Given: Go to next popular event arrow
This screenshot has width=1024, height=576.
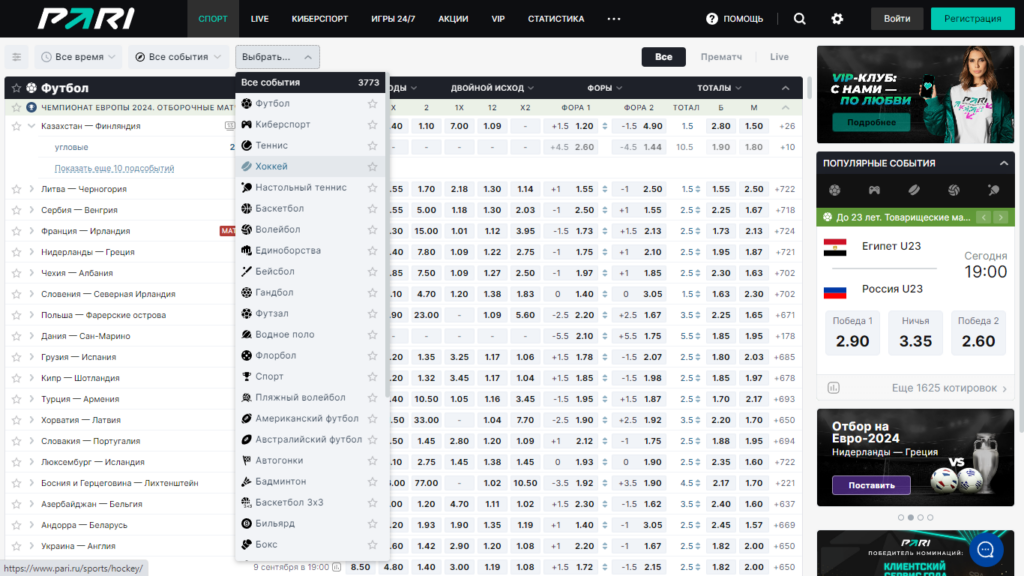Looking at the screenshot, I should [1000, 217].
